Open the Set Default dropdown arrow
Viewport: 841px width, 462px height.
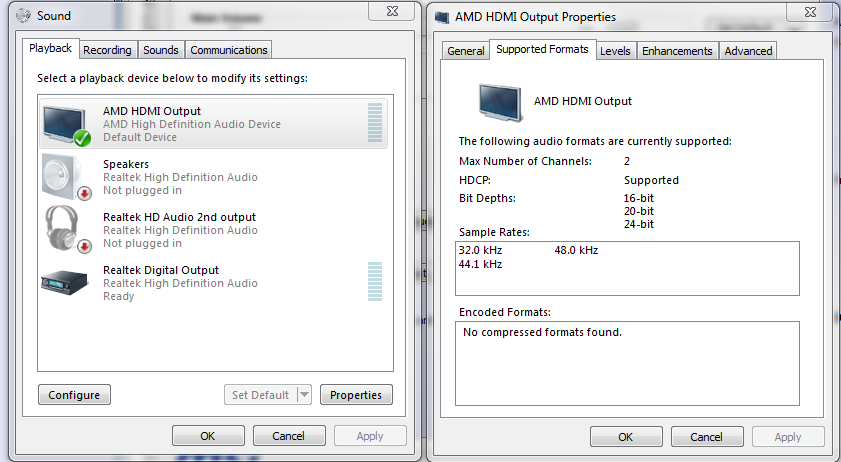pos(304,395)
